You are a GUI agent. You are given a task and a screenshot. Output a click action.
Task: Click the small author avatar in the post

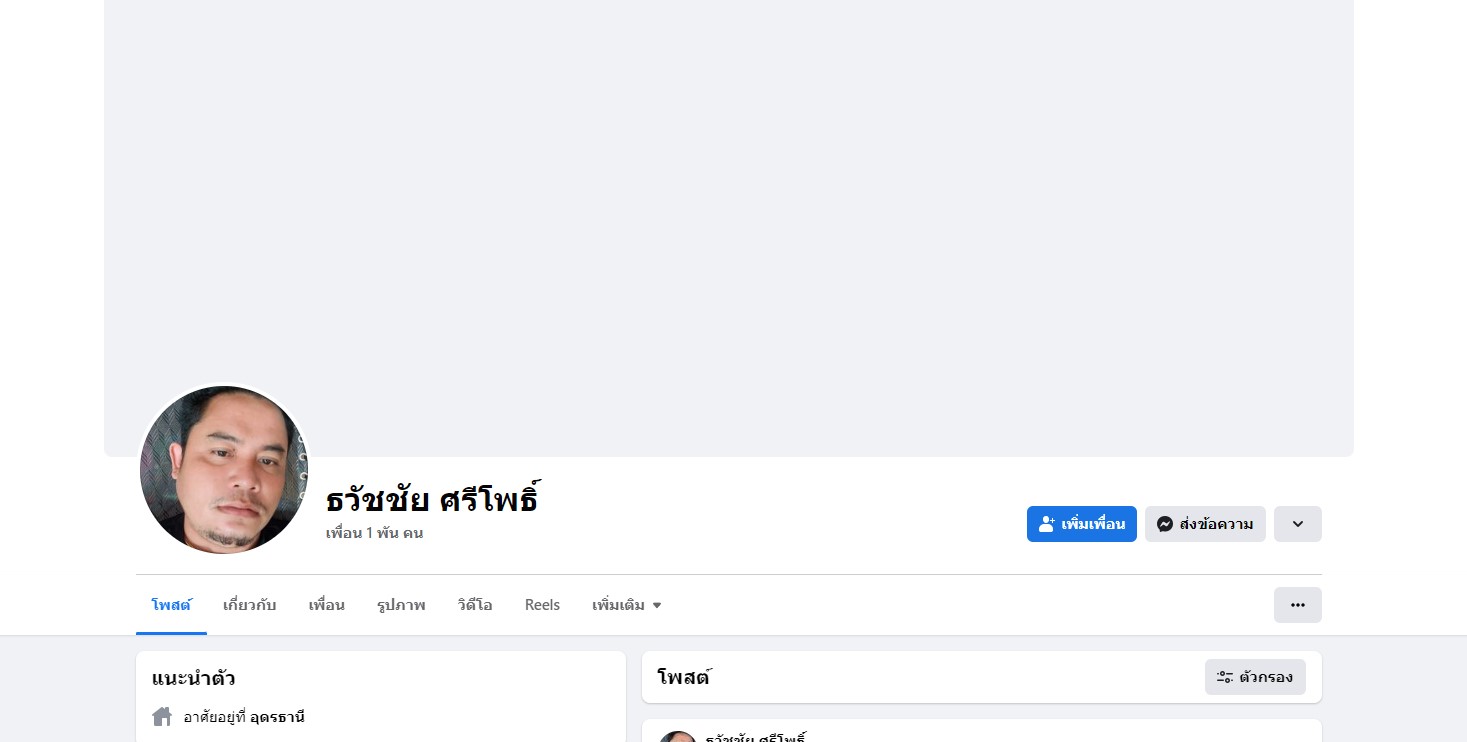(678, 737)
